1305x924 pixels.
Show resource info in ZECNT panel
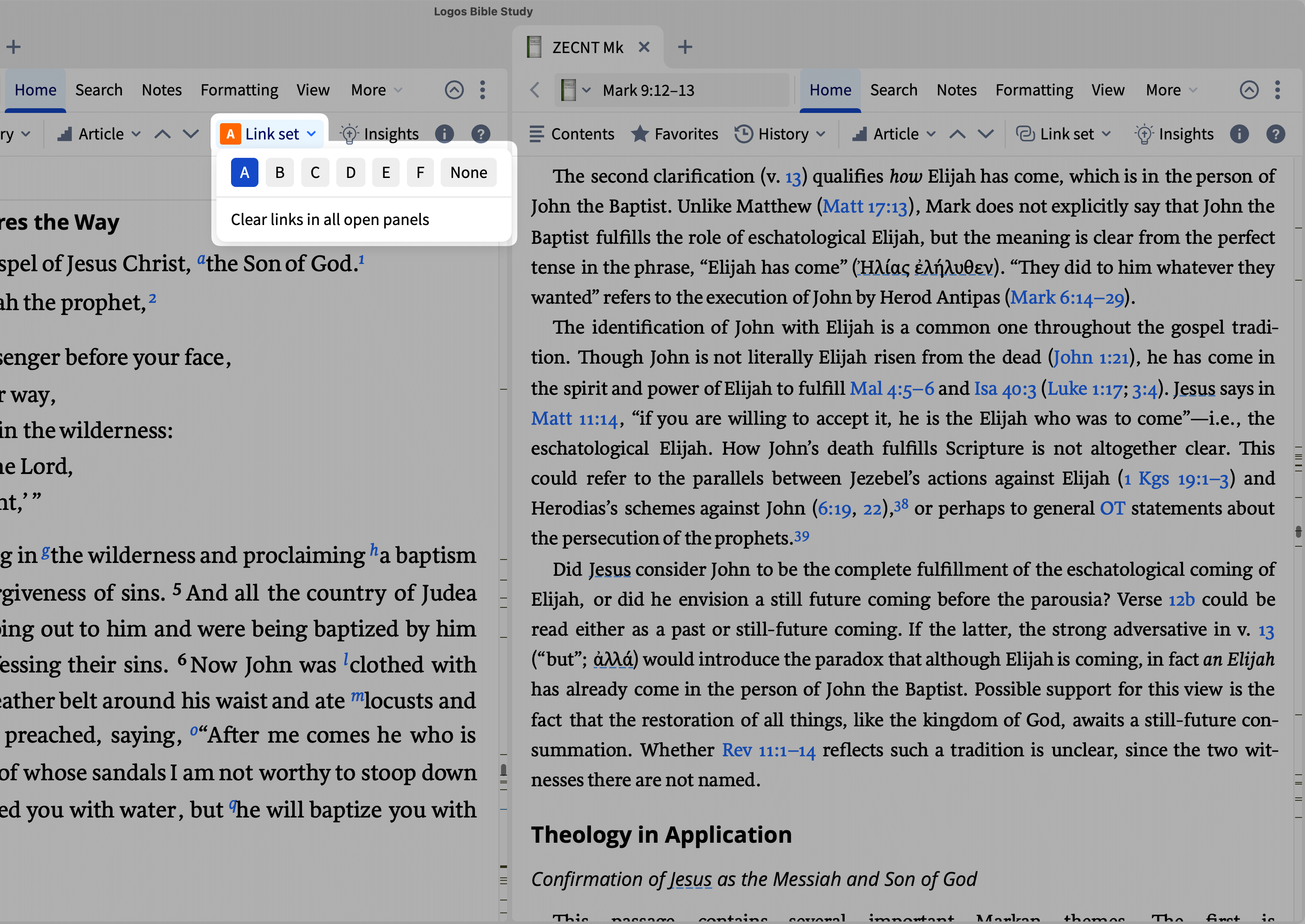point(1239,134)
